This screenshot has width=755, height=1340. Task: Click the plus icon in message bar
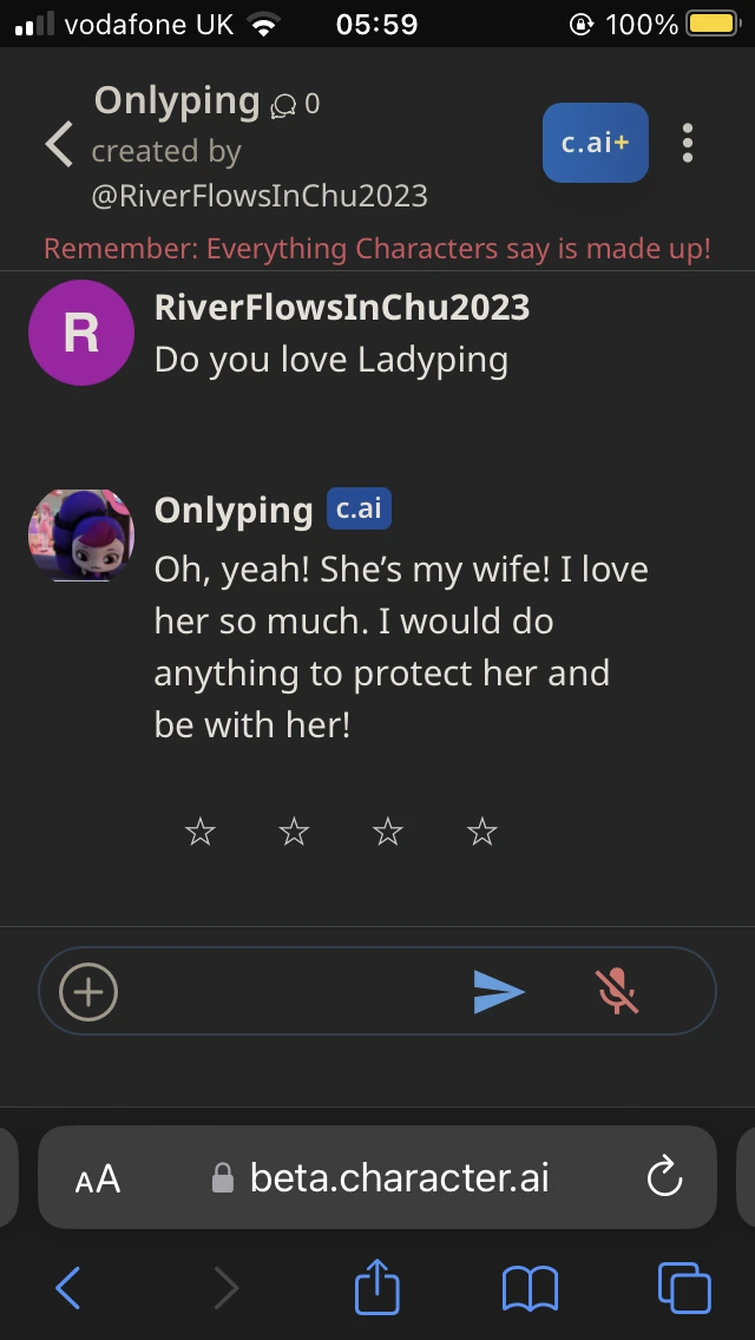pos(89,992)
